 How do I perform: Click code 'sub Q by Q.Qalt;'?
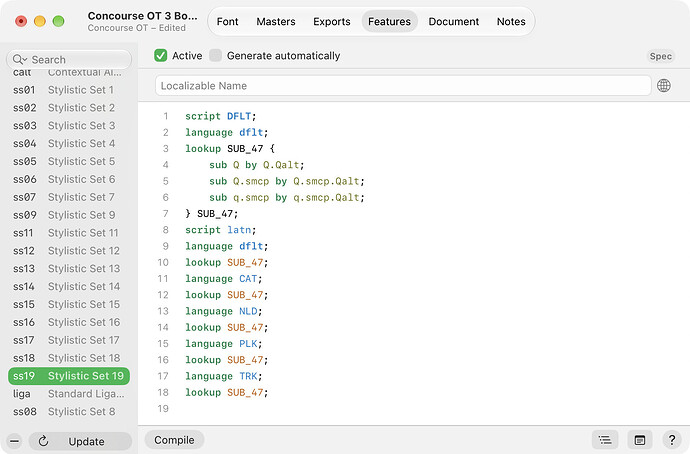(x=257, y=165)
